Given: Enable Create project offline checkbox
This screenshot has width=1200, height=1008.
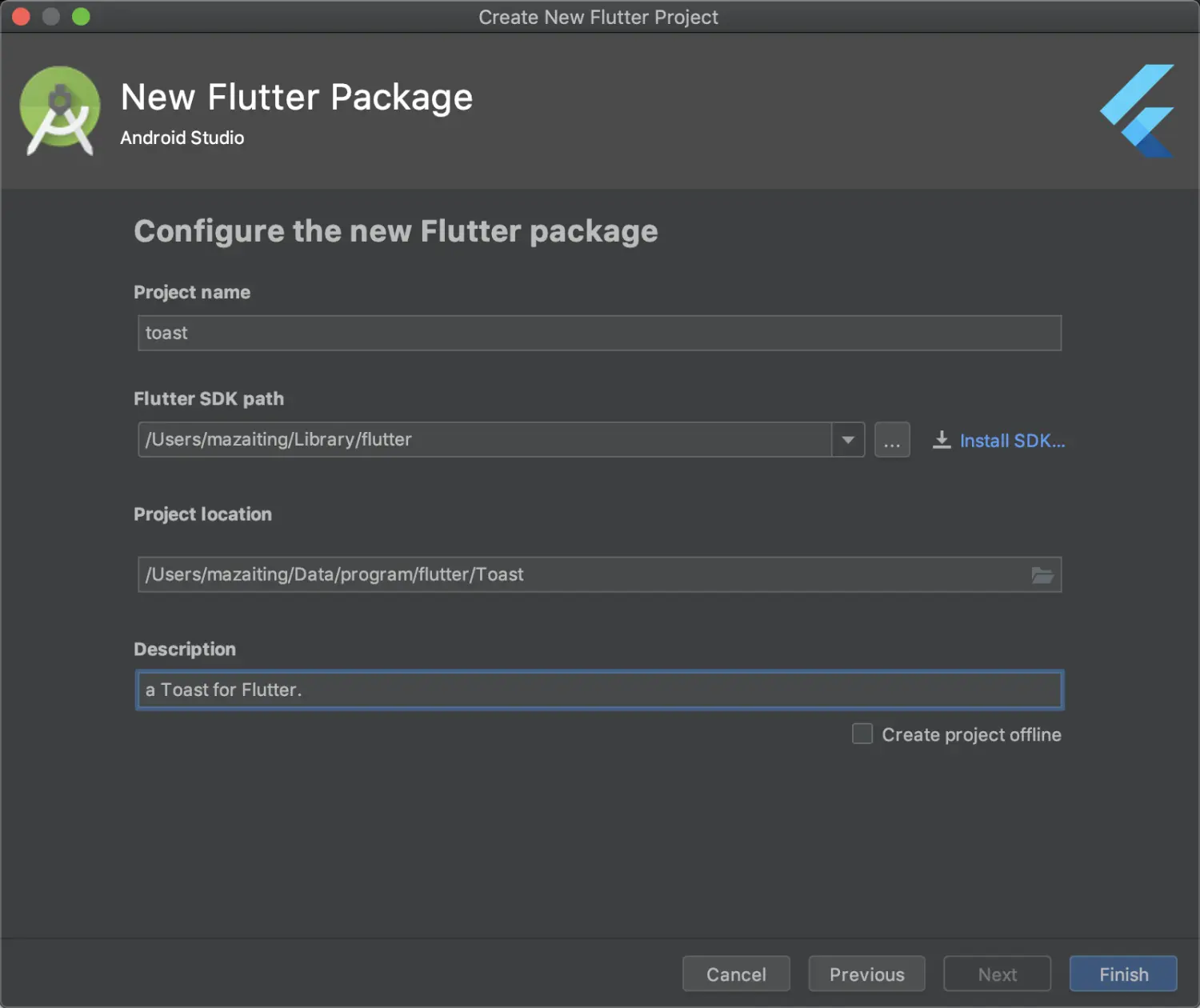Looking at the screenshot, I should pos(862,734).
